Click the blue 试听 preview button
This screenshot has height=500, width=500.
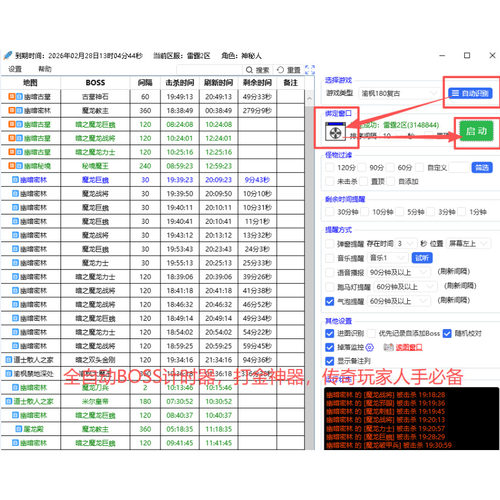click(422, 258)
